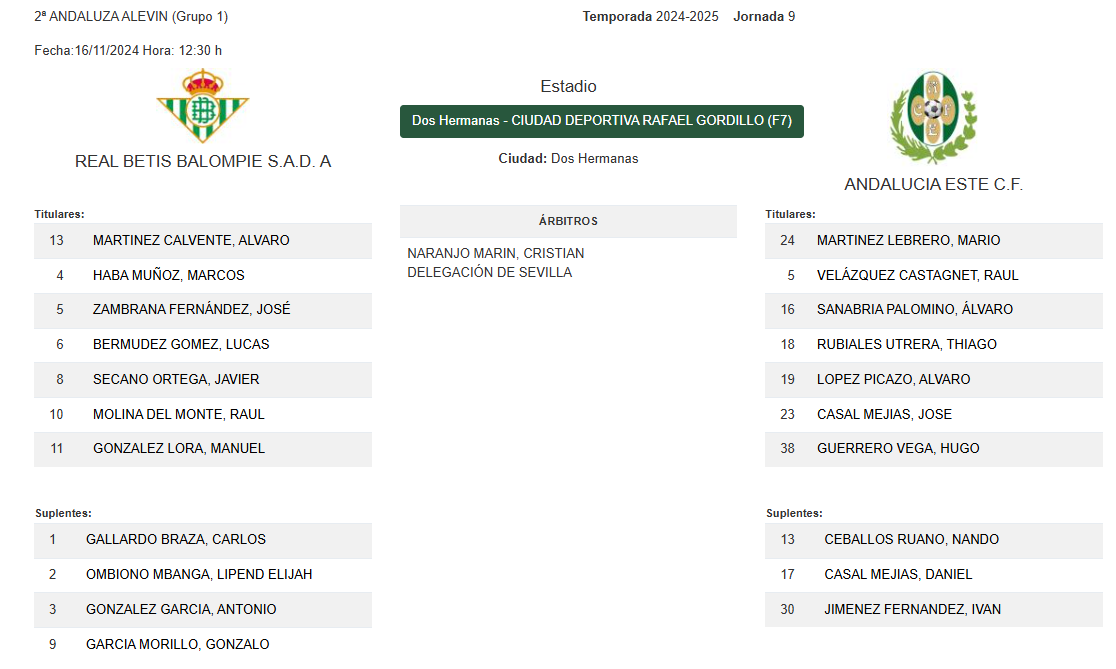This screenshot has width=1116, height=669.
Task: Select GONZALEZ LORA, MANUEL row
Action: [203, 448]
